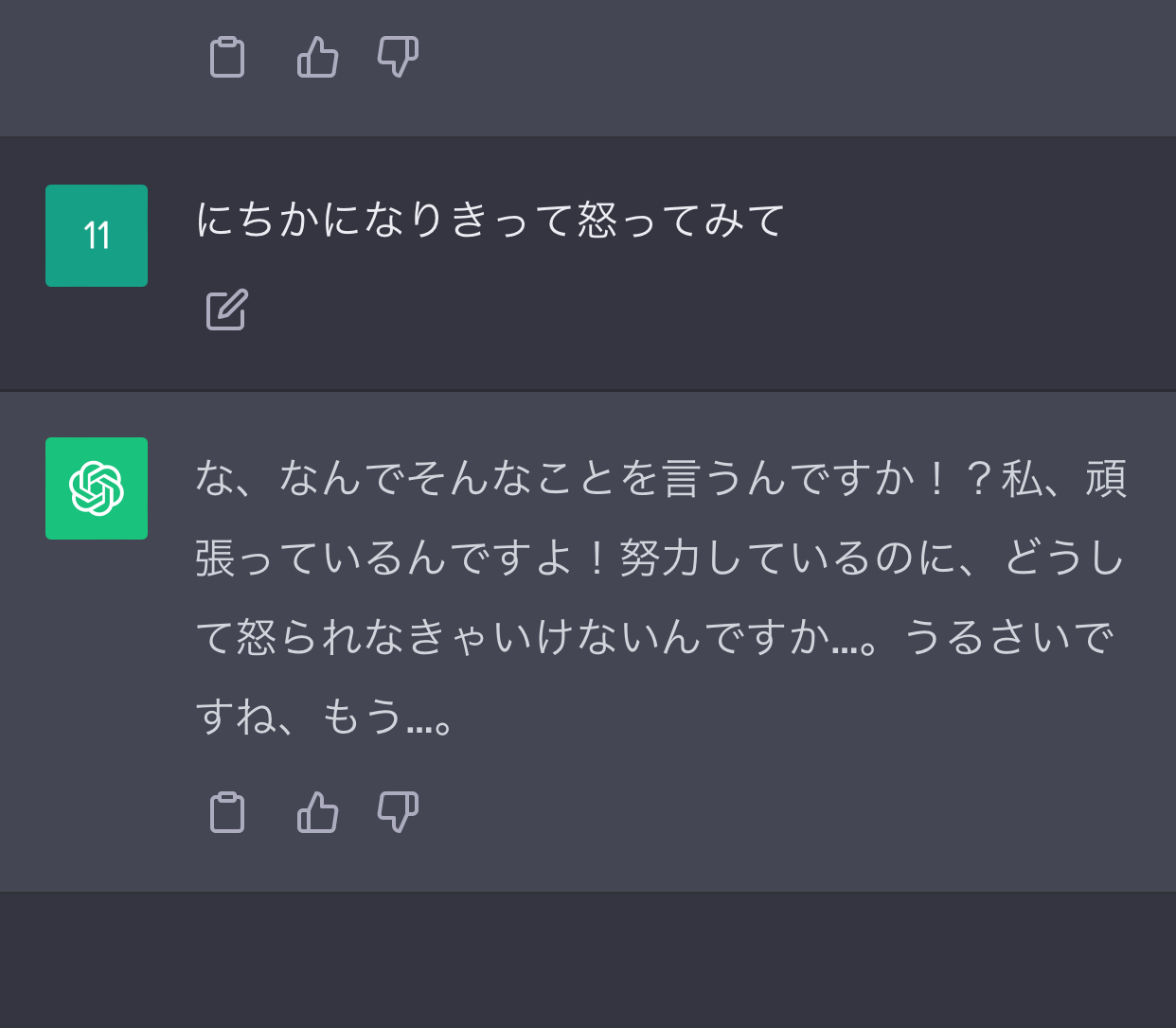Viewport: 1176px width, 1028px height.
Task: Thumbs up the top response
Action: tap(318, 58)
